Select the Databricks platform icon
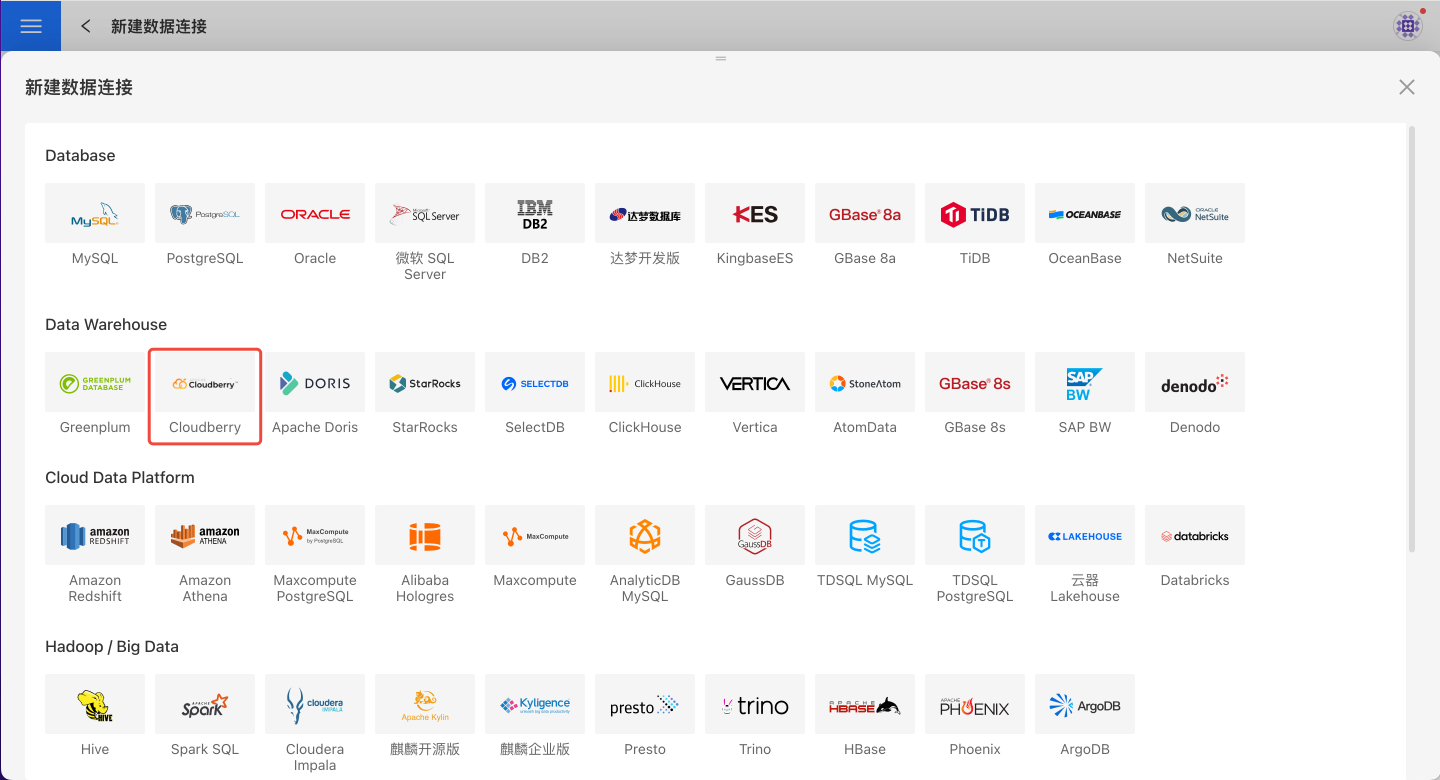The width and height of the screenshot is (1440, 780). click(x=1195, y=536)
